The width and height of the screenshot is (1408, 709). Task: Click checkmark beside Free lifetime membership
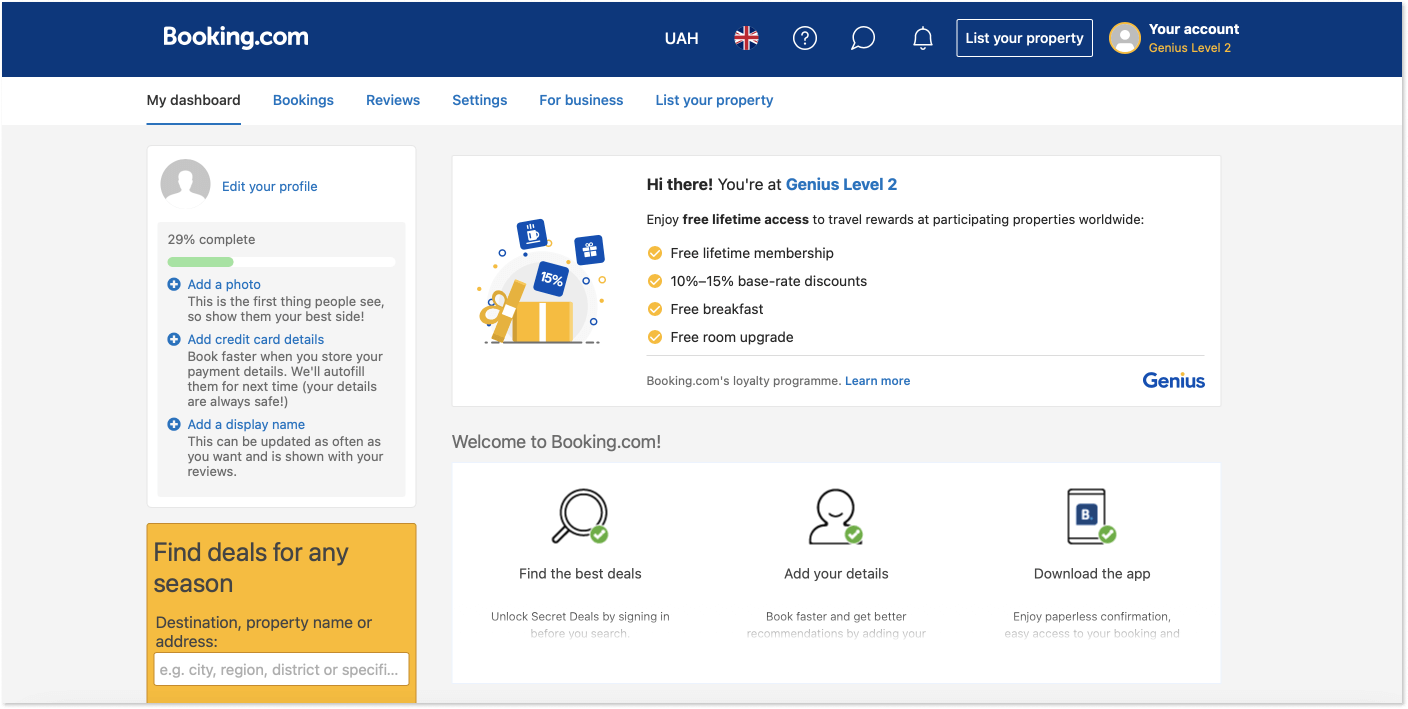tap(655, 253)
